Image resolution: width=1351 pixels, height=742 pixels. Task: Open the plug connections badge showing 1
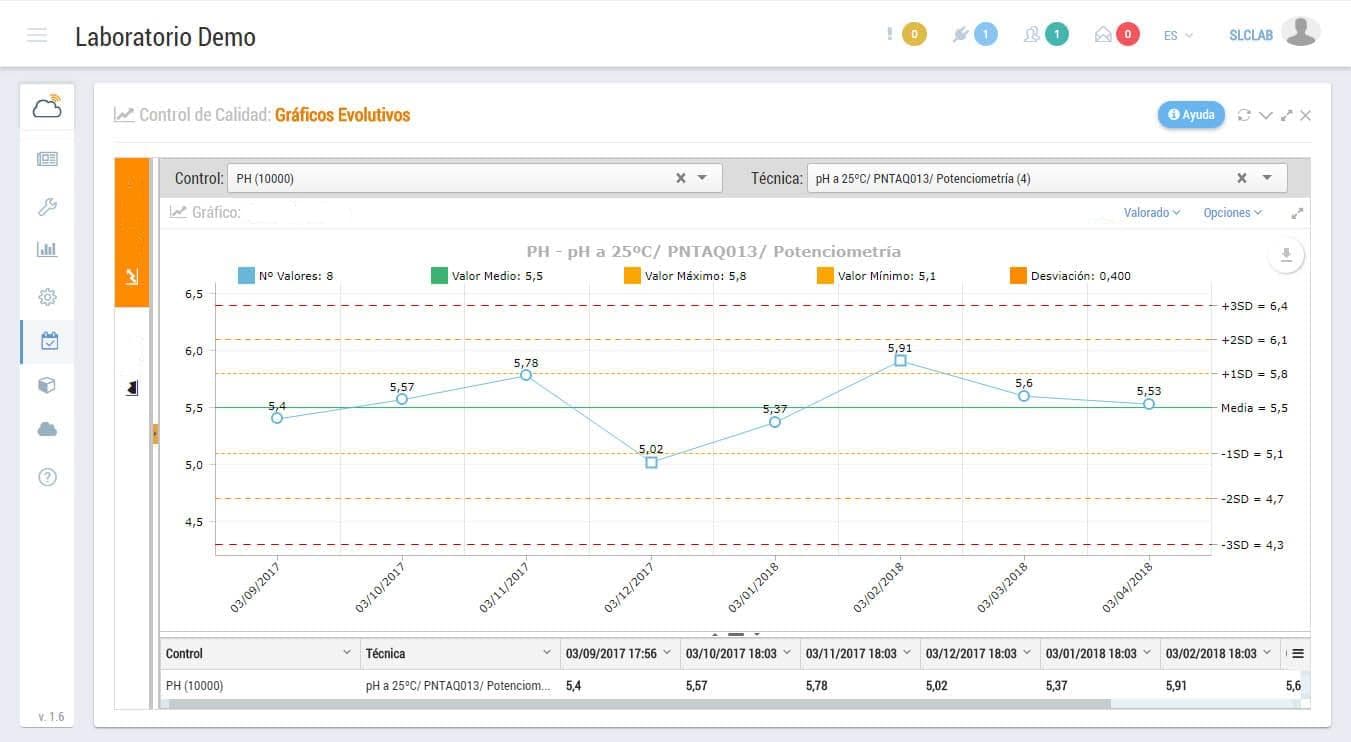pyautogui.click(x=985, y=35)
